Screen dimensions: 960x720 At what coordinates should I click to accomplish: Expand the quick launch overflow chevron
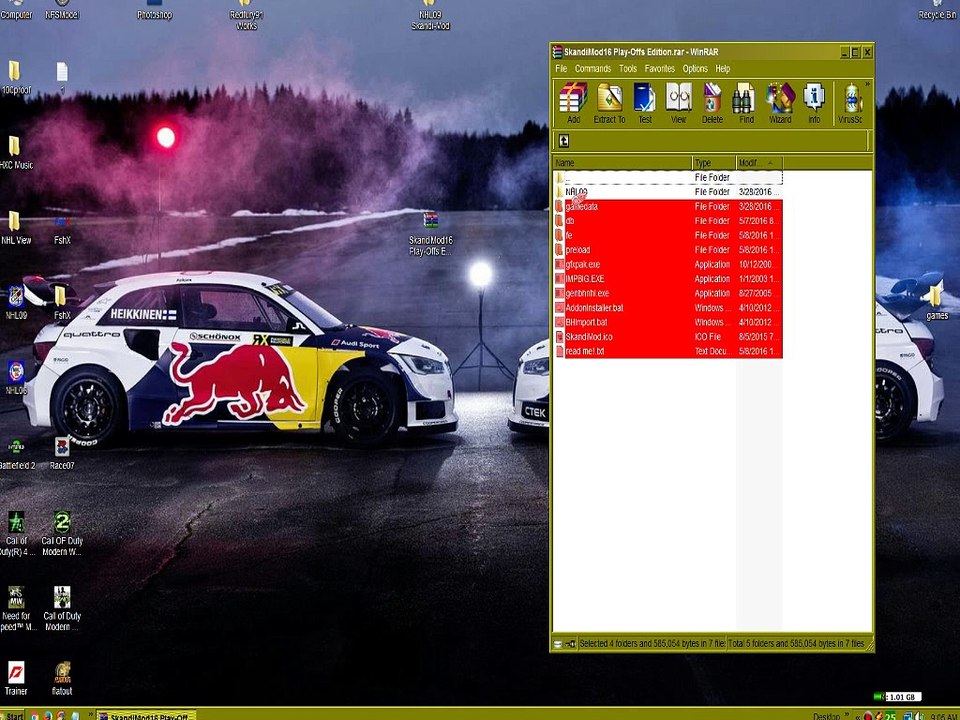pyautogui.click(x=91, y=714)
